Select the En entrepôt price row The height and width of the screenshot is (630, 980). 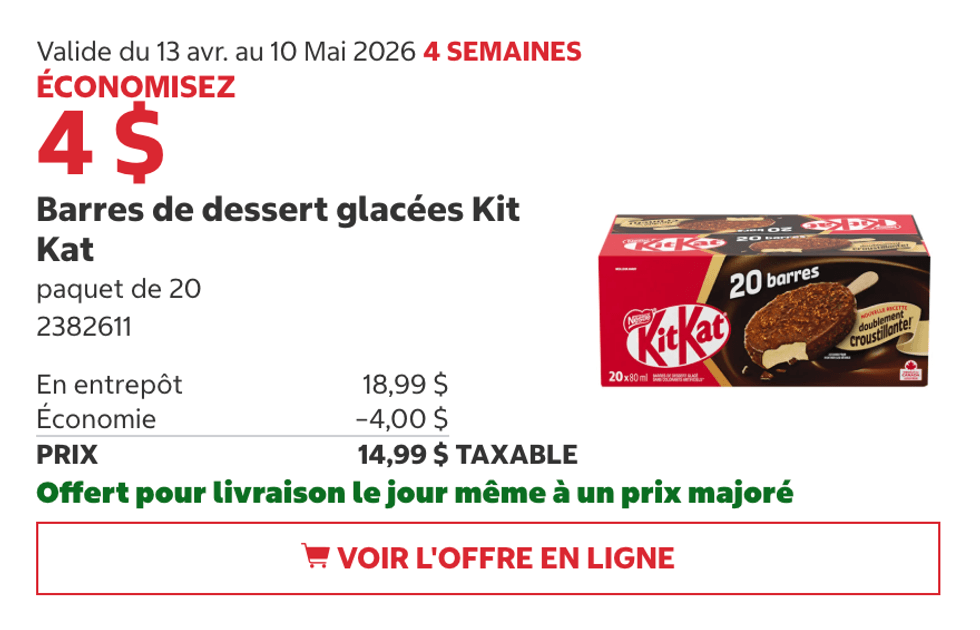(x=110, y=382)
